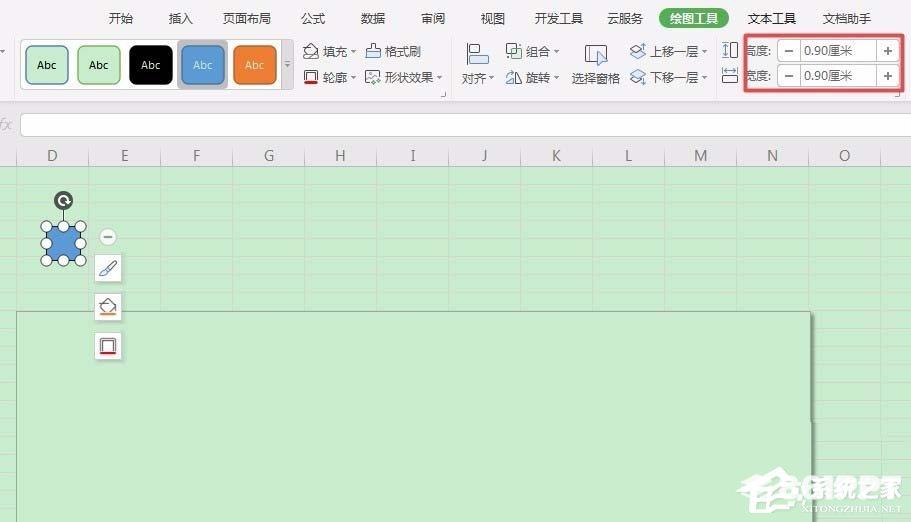Click the floating shape fill icon

tap(108, 307)
